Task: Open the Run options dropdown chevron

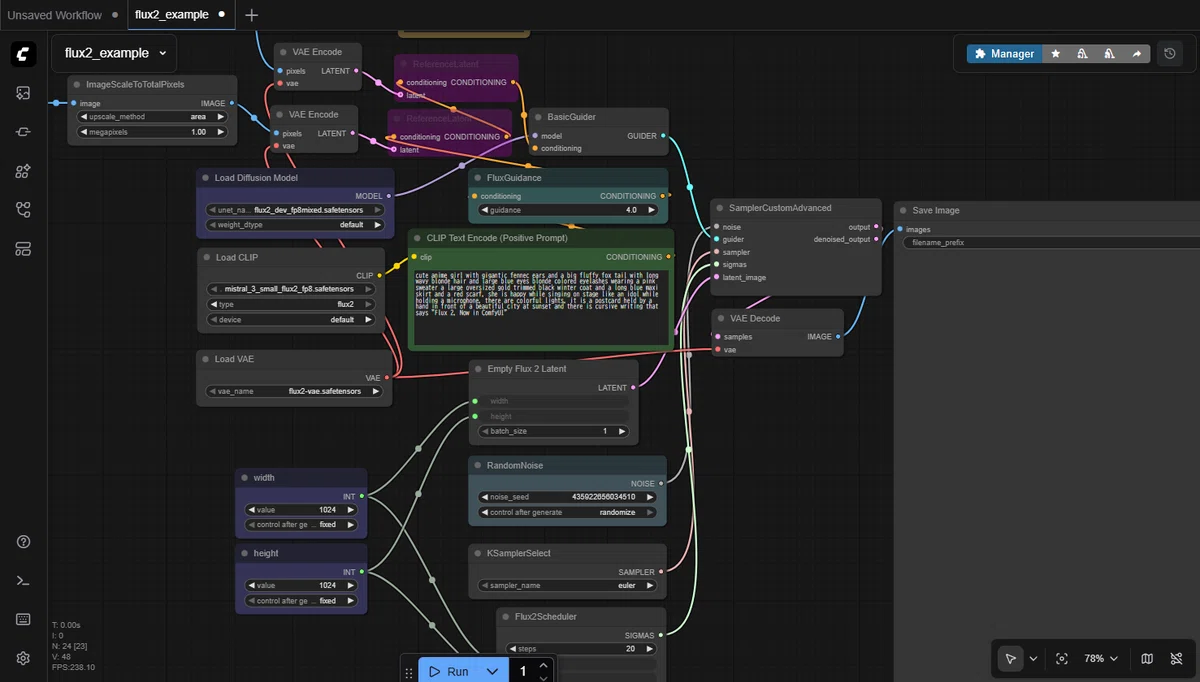Action: click(492, 672)
